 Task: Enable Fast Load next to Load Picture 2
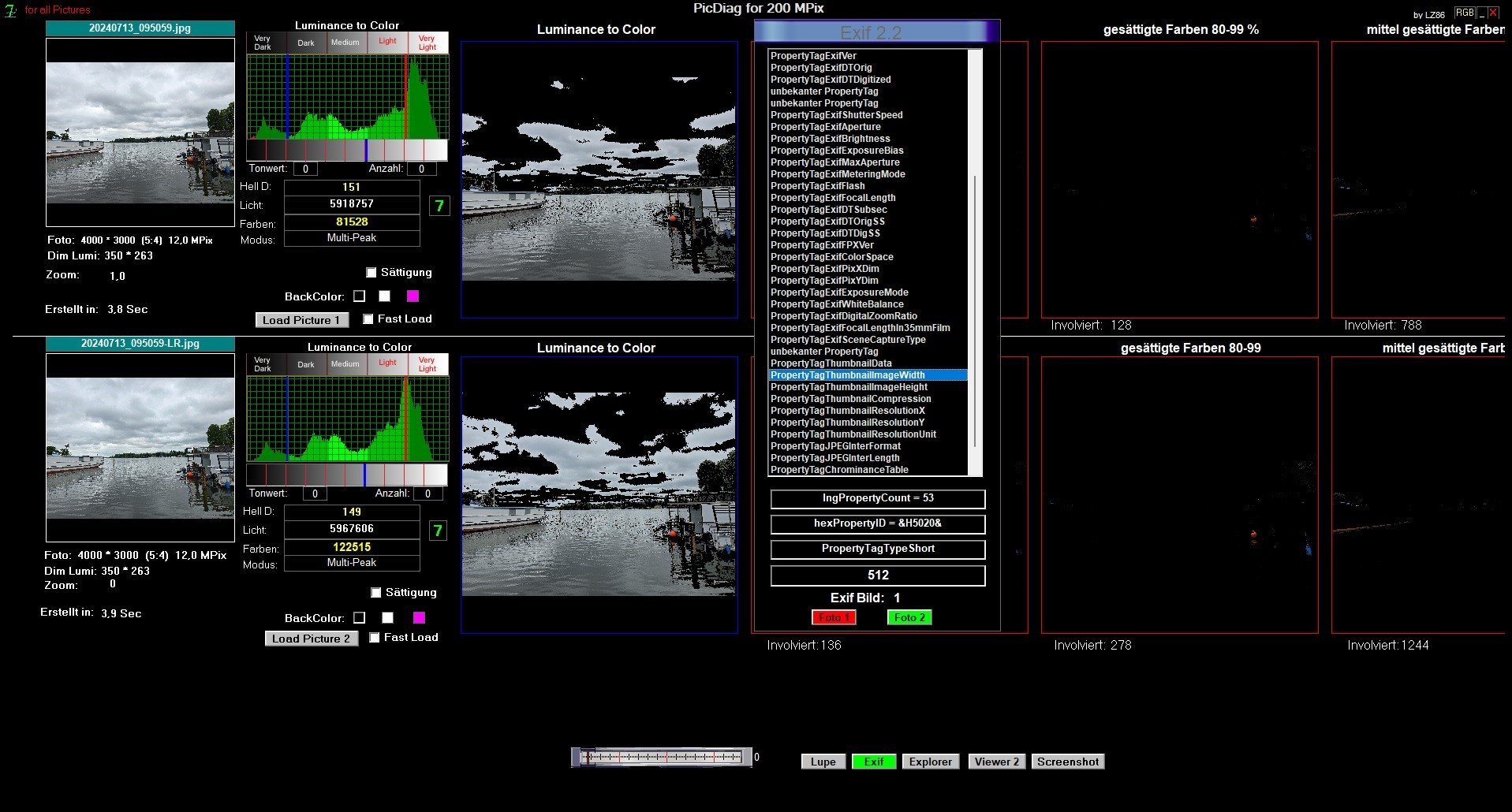(x=375, y=638)
